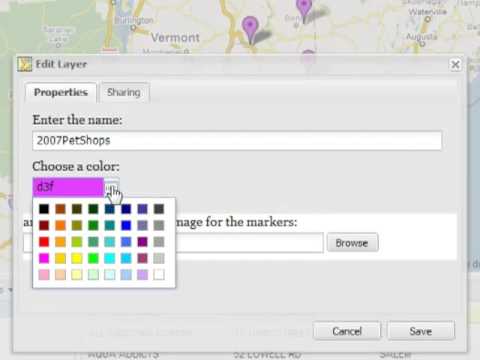Choose the brown color swatch
Viewport: 480px width, 360px height.
tap(60, 209)
